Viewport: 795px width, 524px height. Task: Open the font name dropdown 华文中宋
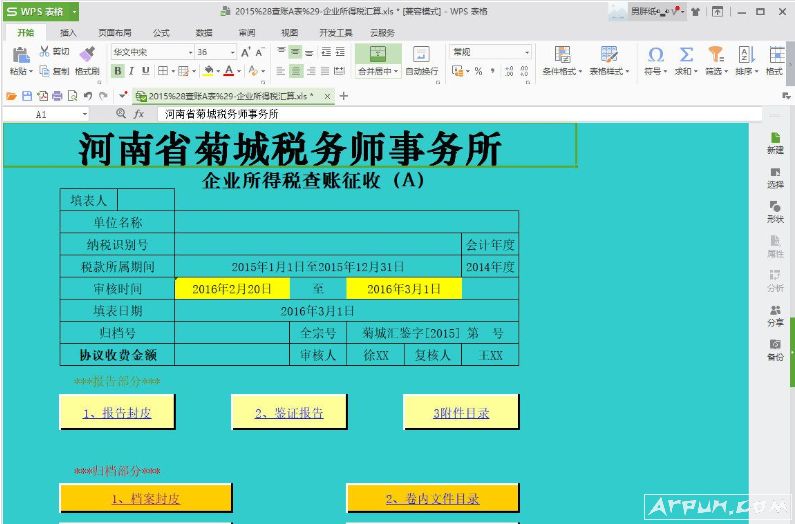coord(152,51)
